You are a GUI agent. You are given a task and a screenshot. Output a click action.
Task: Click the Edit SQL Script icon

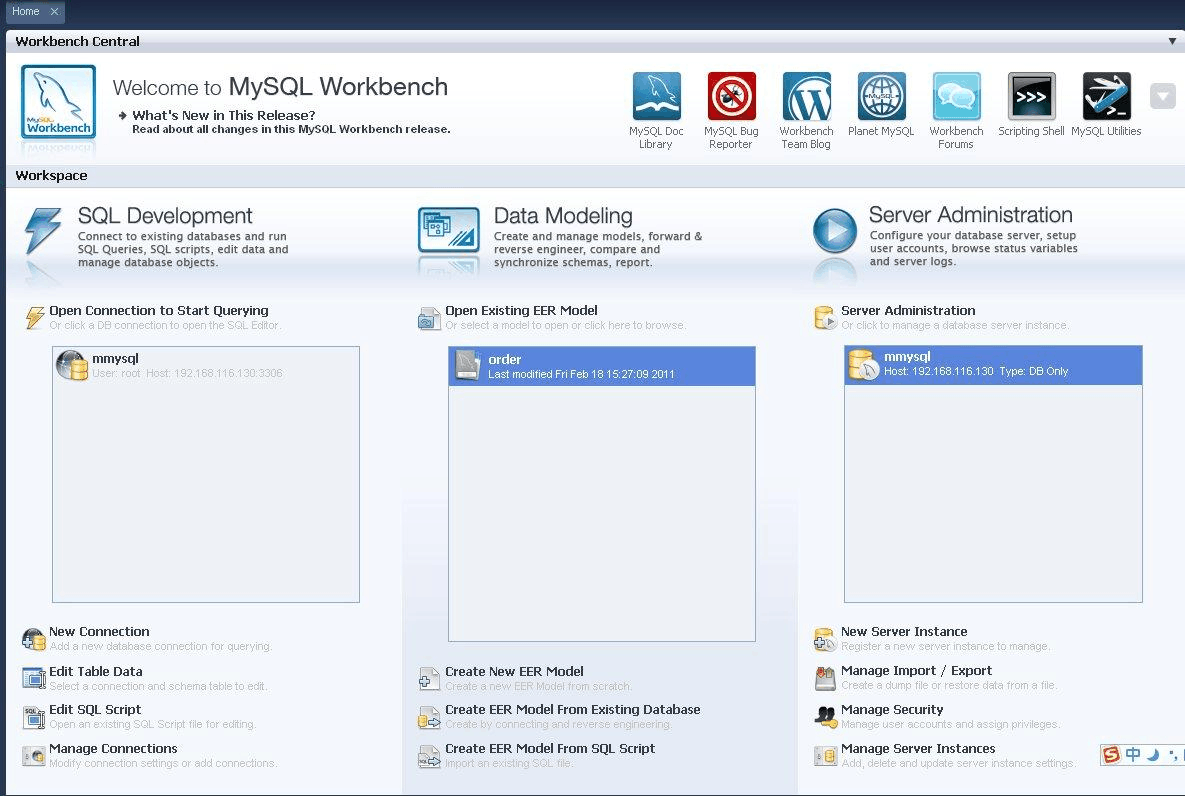(34, 717)
